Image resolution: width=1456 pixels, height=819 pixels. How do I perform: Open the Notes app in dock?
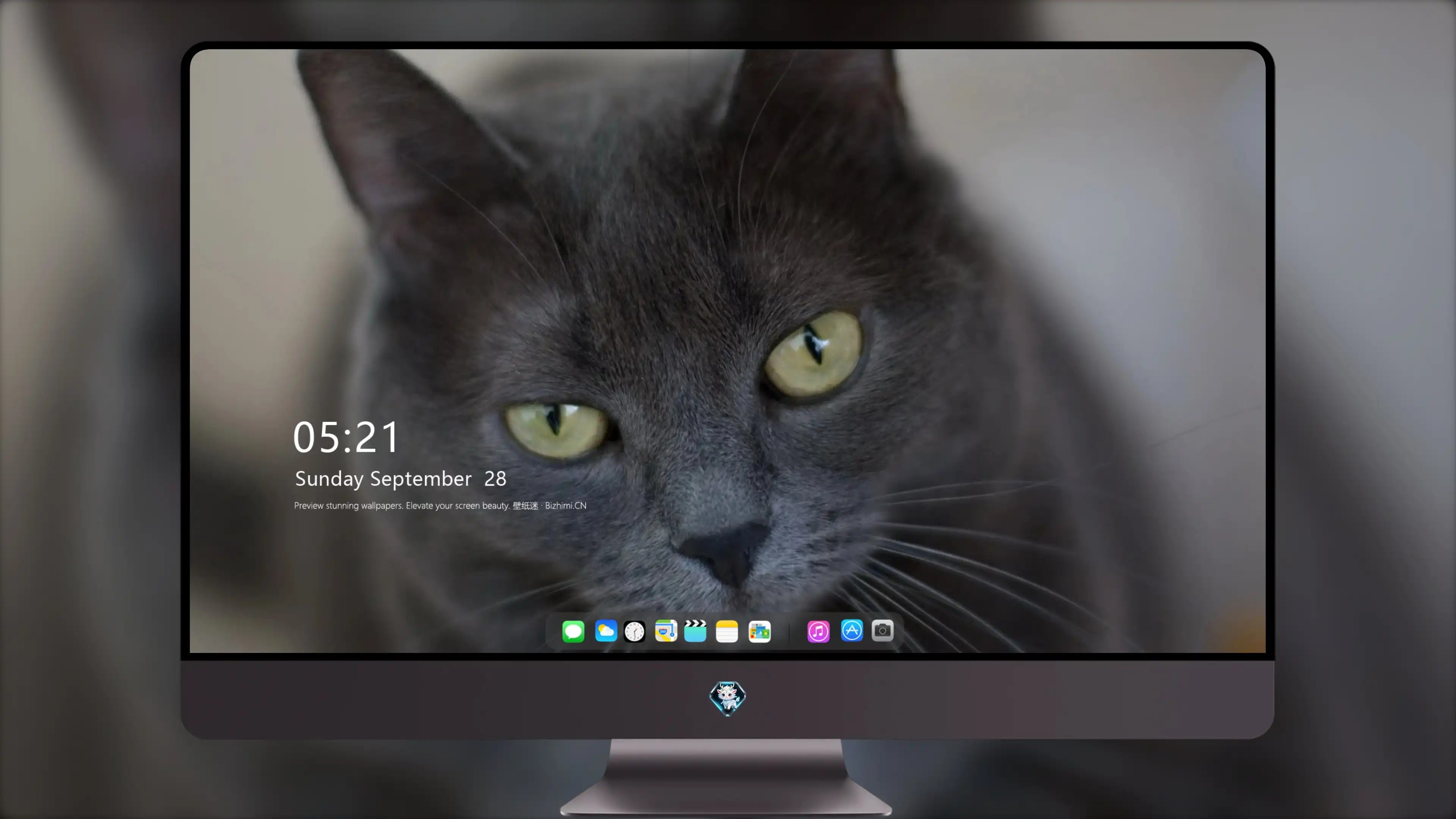727,631
